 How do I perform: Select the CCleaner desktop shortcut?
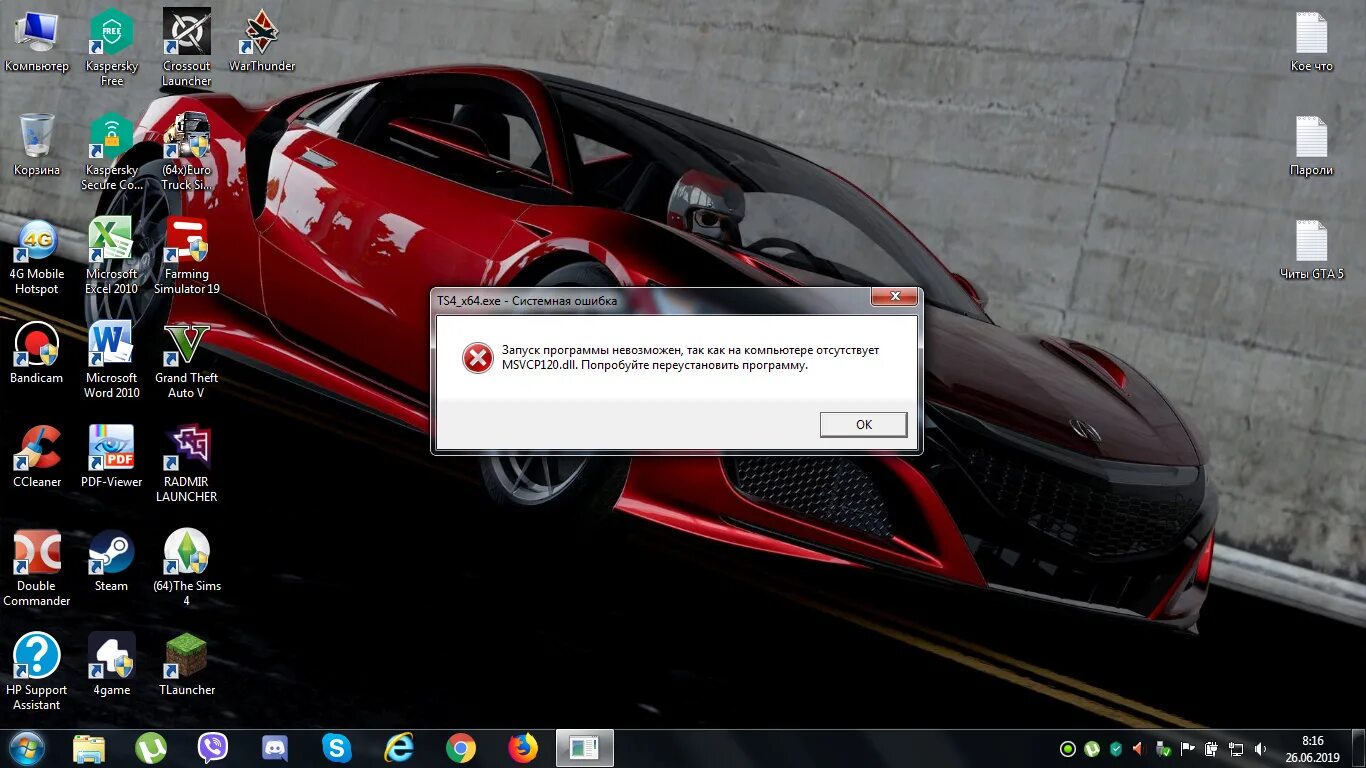pos(37,458)
